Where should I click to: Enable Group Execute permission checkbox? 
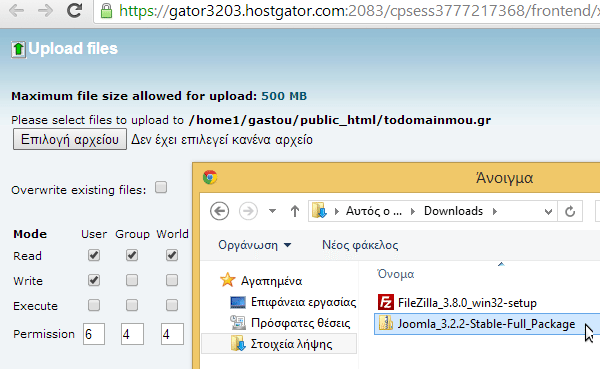coord(132,305)
